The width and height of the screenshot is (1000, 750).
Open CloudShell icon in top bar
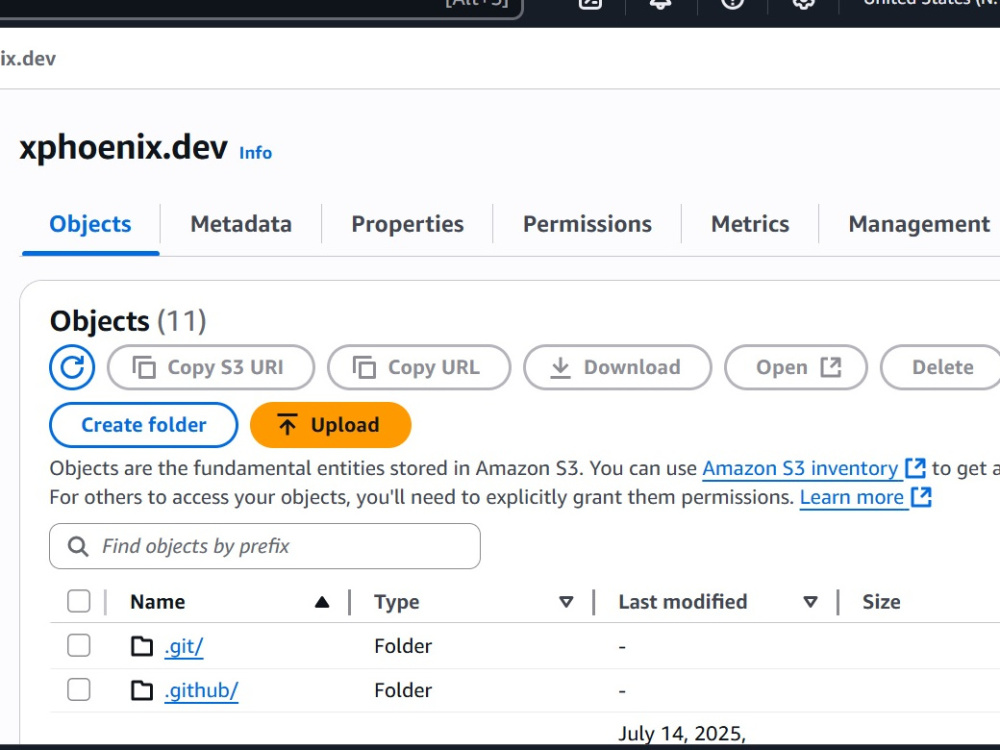click(591, 4)
